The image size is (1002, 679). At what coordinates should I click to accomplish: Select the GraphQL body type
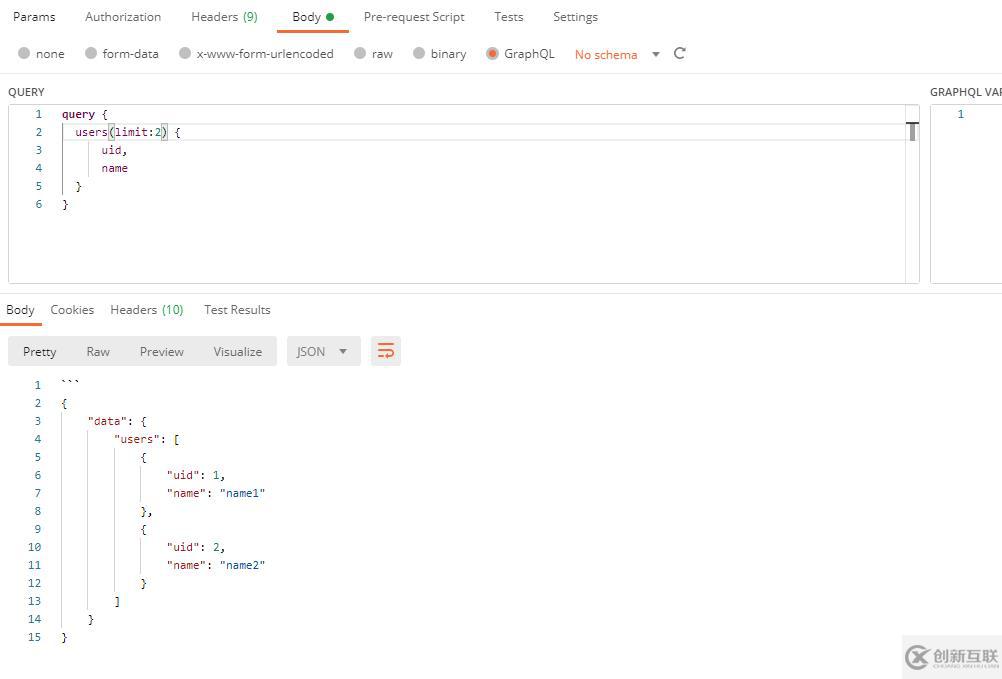click(x=520, y=54)
